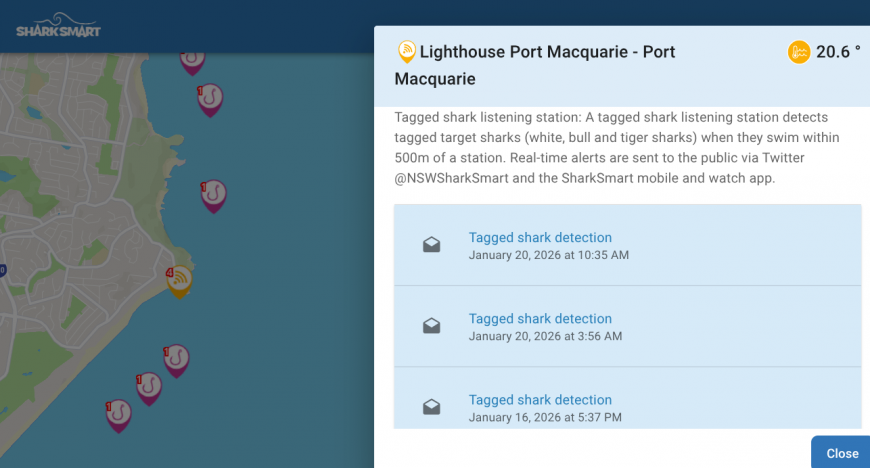Click the southernmost pink hook marker
The width and height of the screenshot is (870, 468).
point(119,414)
